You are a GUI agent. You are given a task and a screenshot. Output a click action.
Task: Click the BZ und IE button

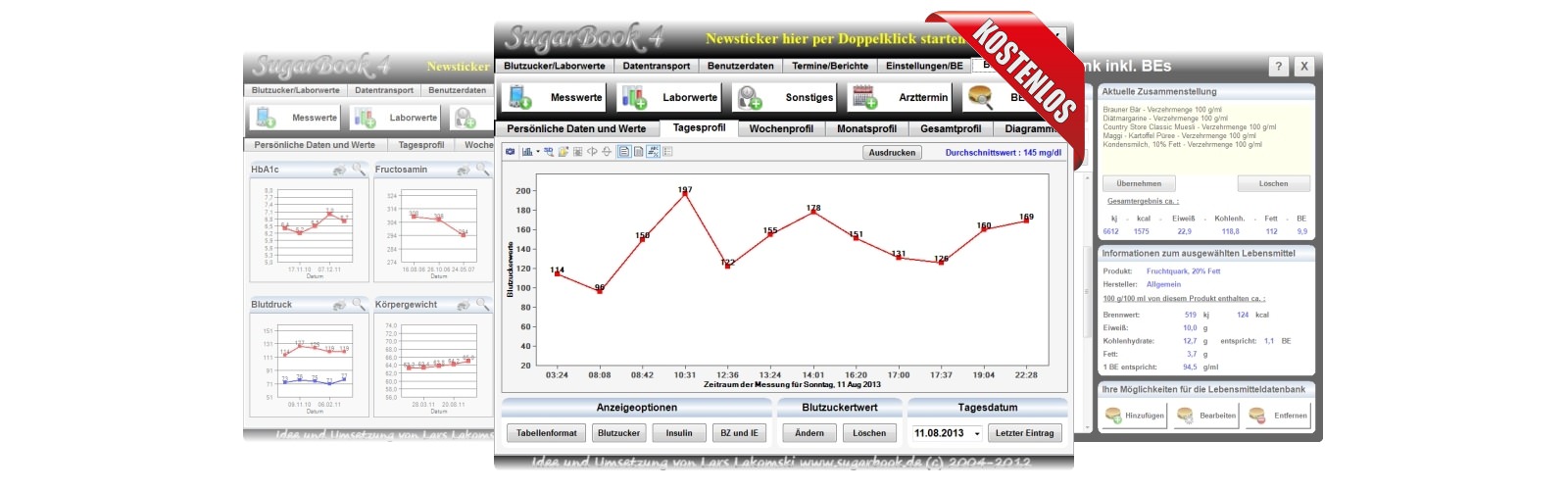pyautogui.click(x=739, y=433)
